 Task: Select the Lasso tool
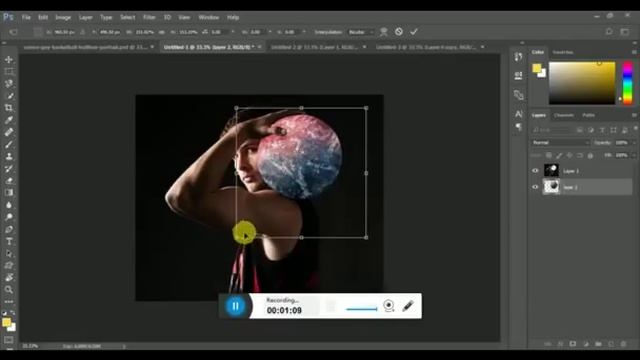(9, 84)
